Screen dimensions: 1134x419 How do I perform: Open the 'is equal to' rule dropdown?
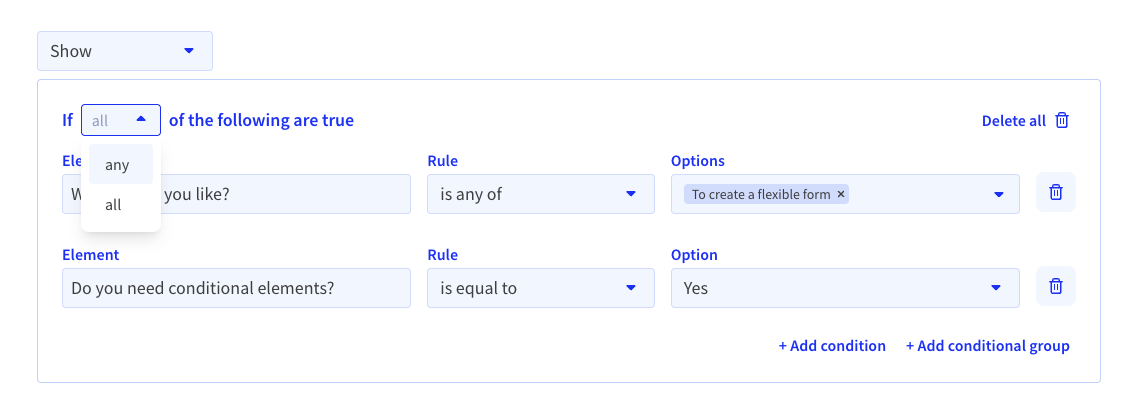point(540,288)
